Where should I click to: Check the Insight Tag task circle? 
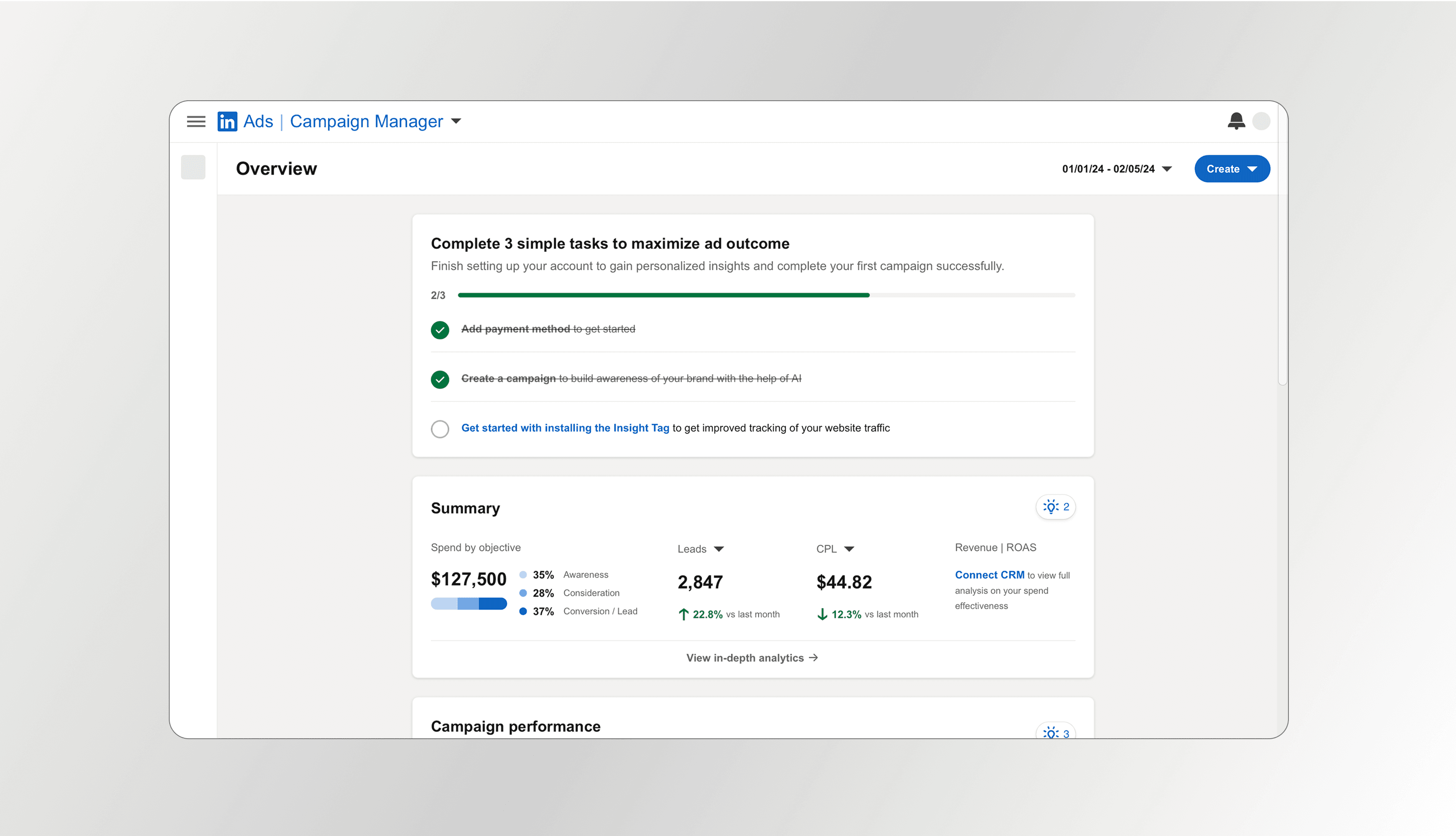point(440,428)
